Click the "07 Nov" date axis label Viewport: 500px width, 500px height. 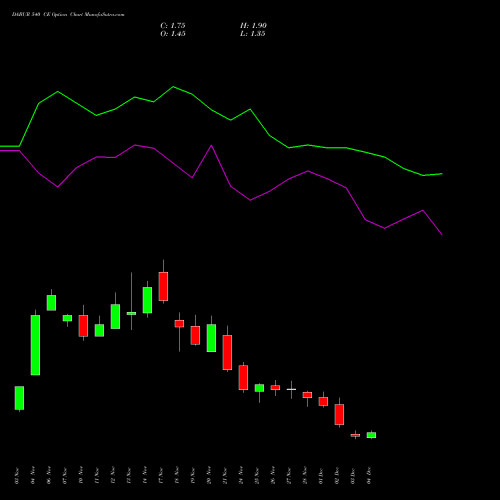[x=65, y=476]
